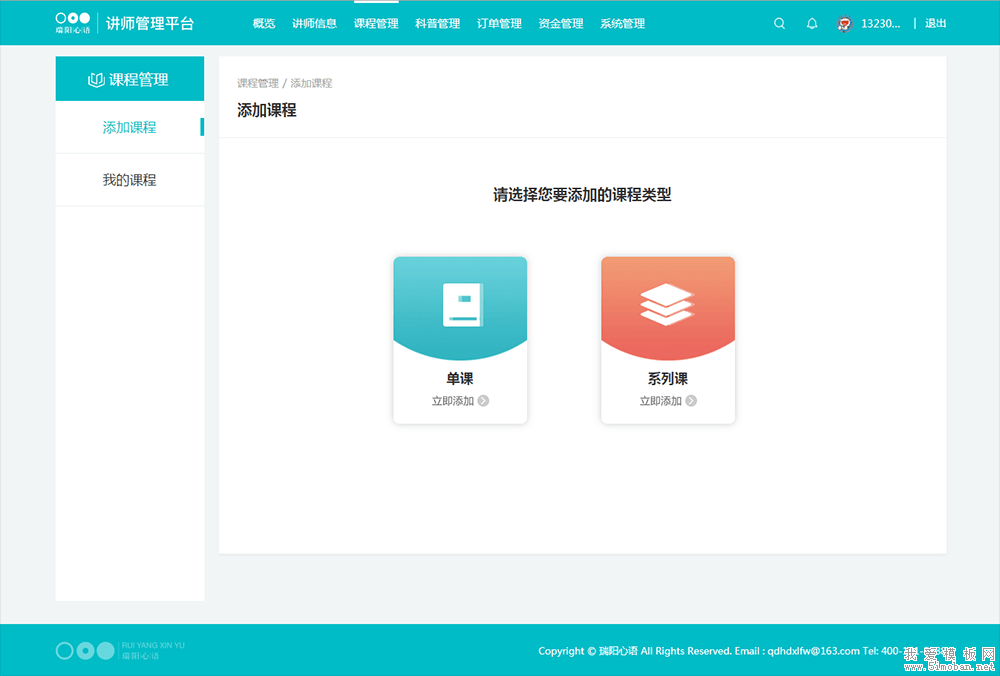Click the arrow icon under 系列课
Screen dimensions: 1000x676
(691, 401)
